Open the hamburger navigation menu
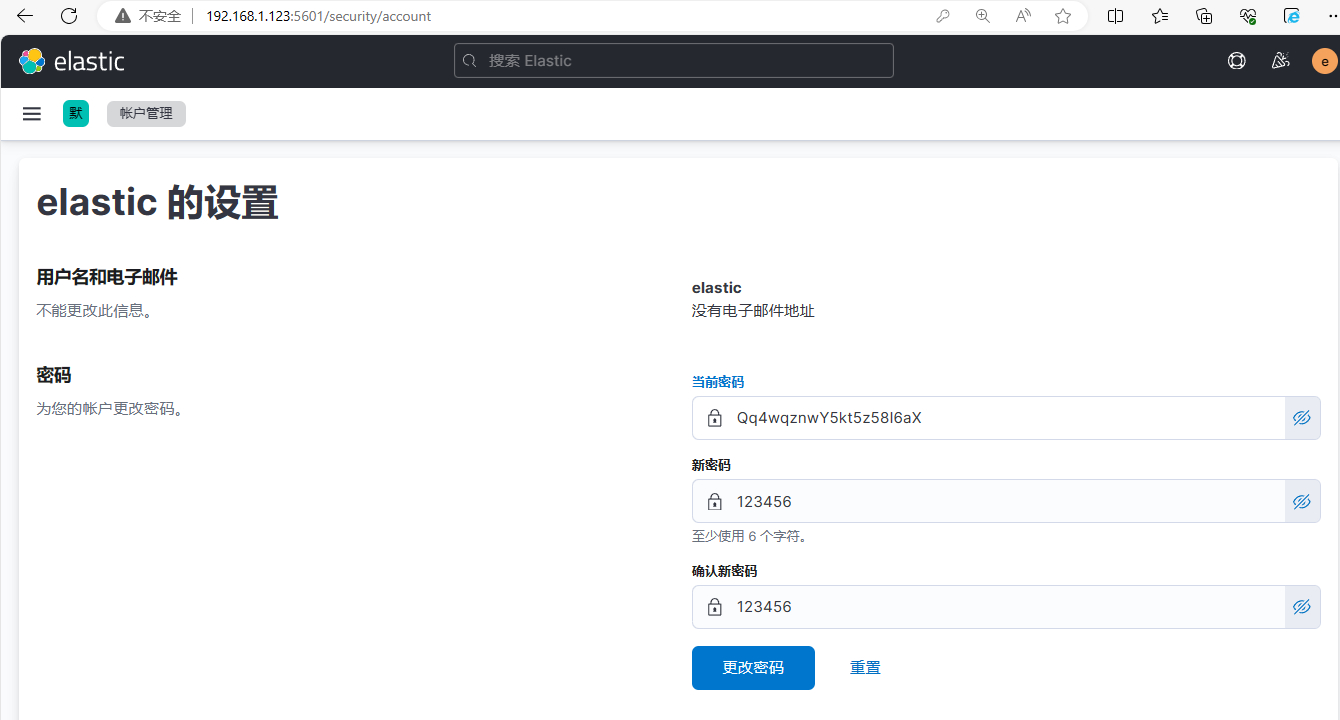 coord(32,114)
